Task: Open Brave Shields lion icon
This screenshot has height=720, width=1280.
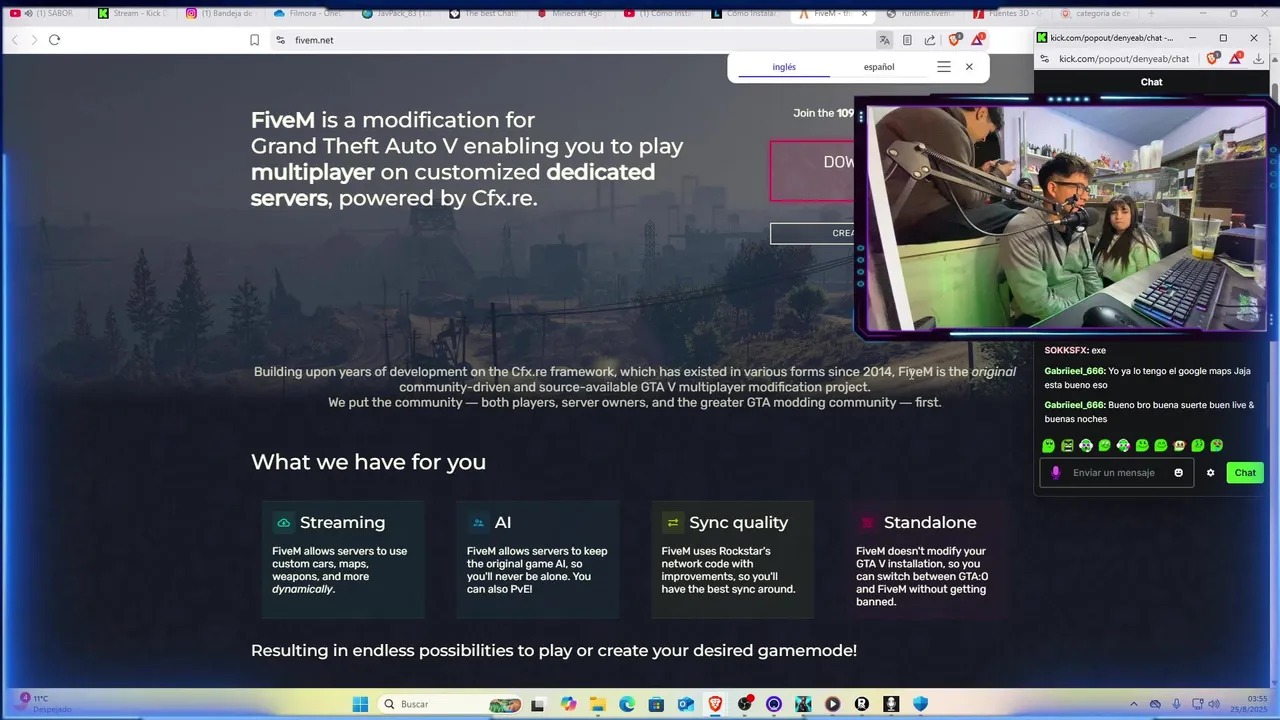Action: click(954, 40)
